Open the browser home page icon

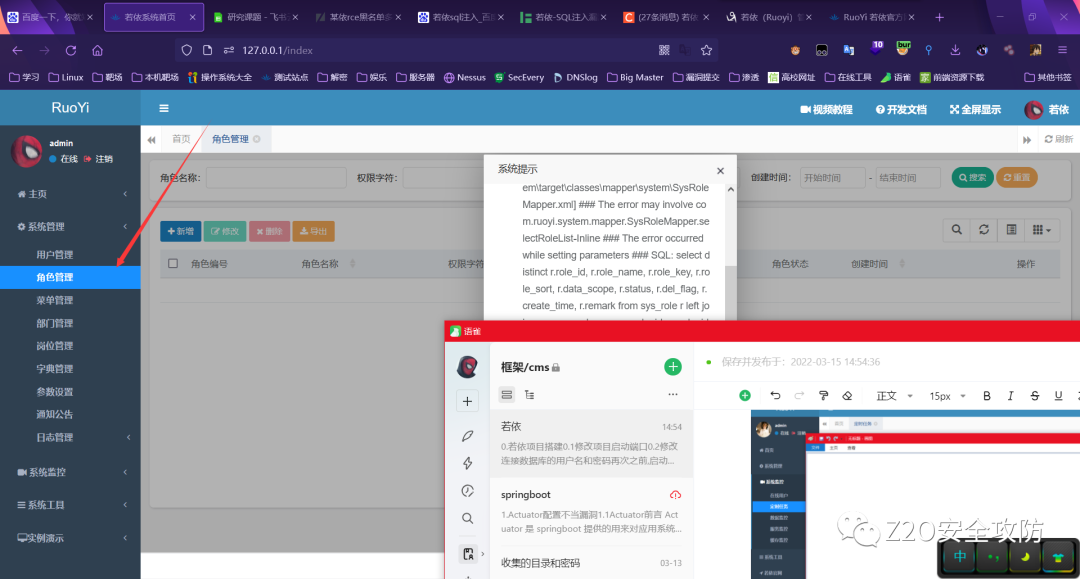(x=98, y=50)
